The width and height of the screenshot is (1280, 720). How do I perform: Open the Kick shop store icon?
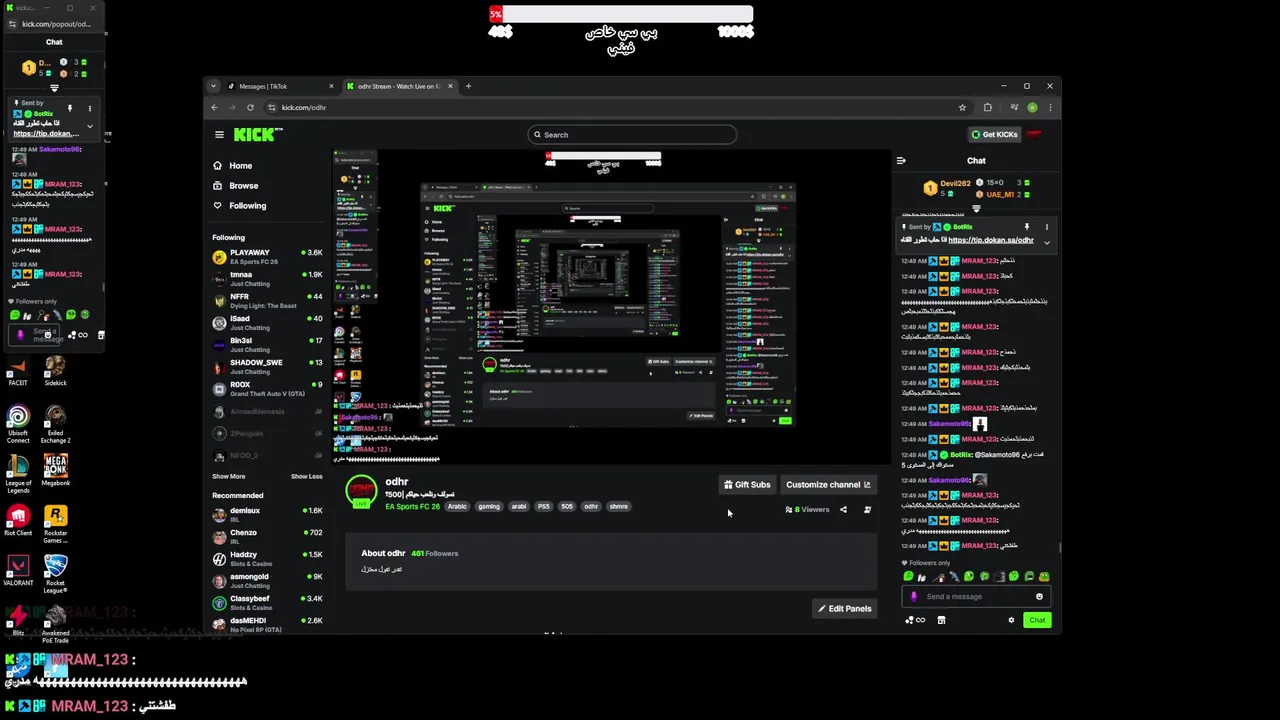pos(941,620)
